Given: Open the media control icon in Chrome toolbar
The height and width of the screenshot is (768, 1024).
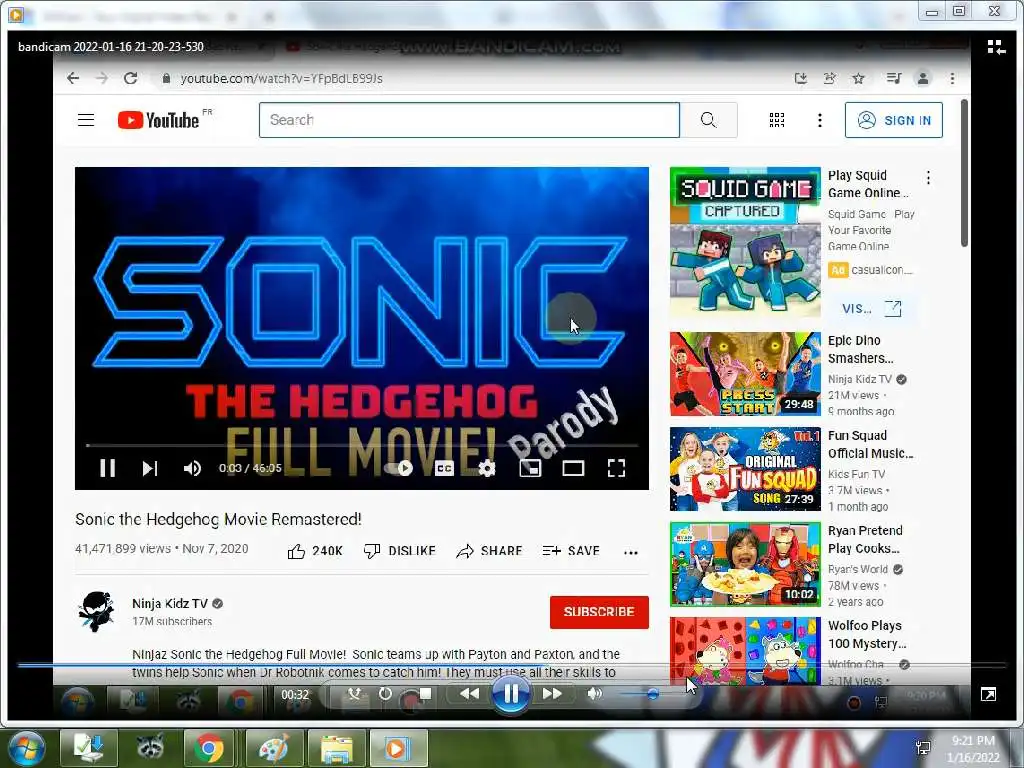Looking at the screenshot, I should click(x=893, y=78).
